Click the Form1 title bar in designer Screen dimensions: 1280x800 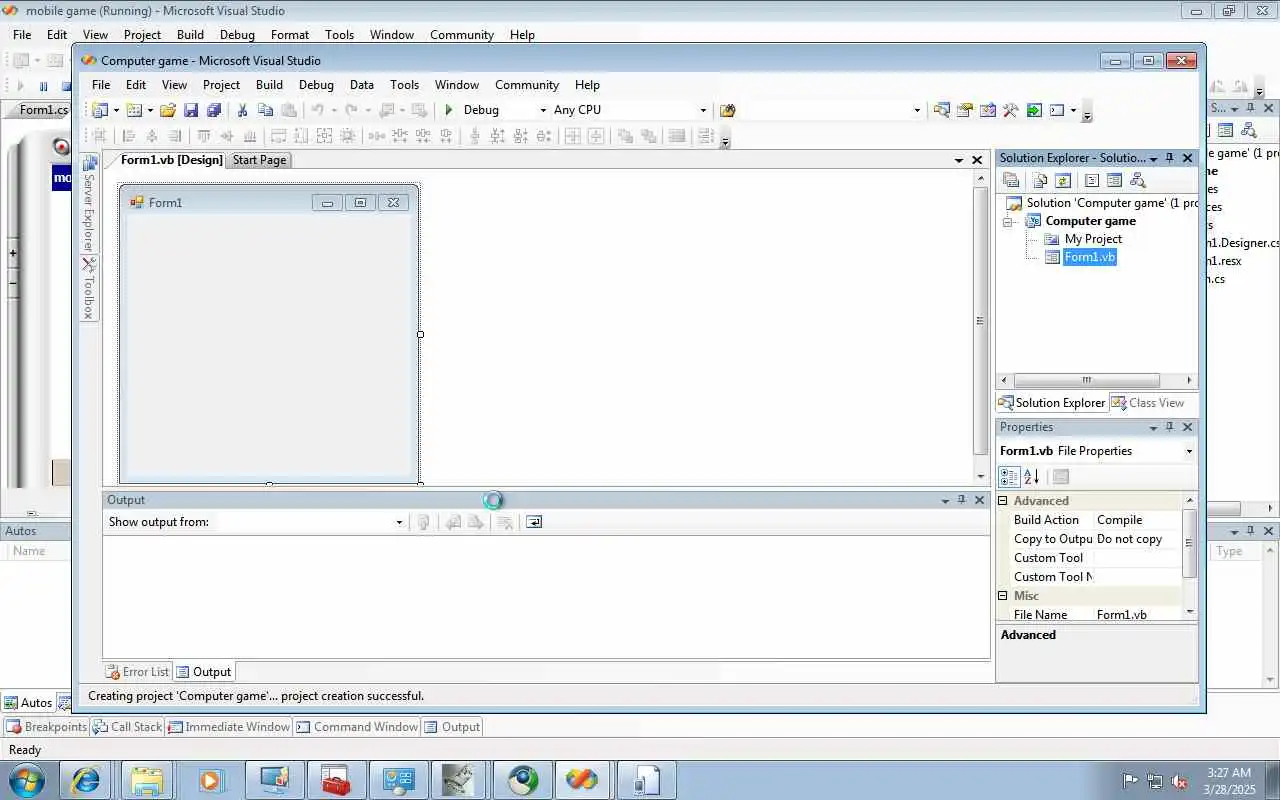click(269, 202)
